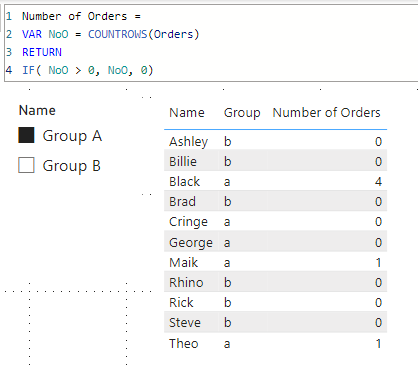Click the IF expression on line 4
This screenshot has height=372, width=418.
pos(88,70)
